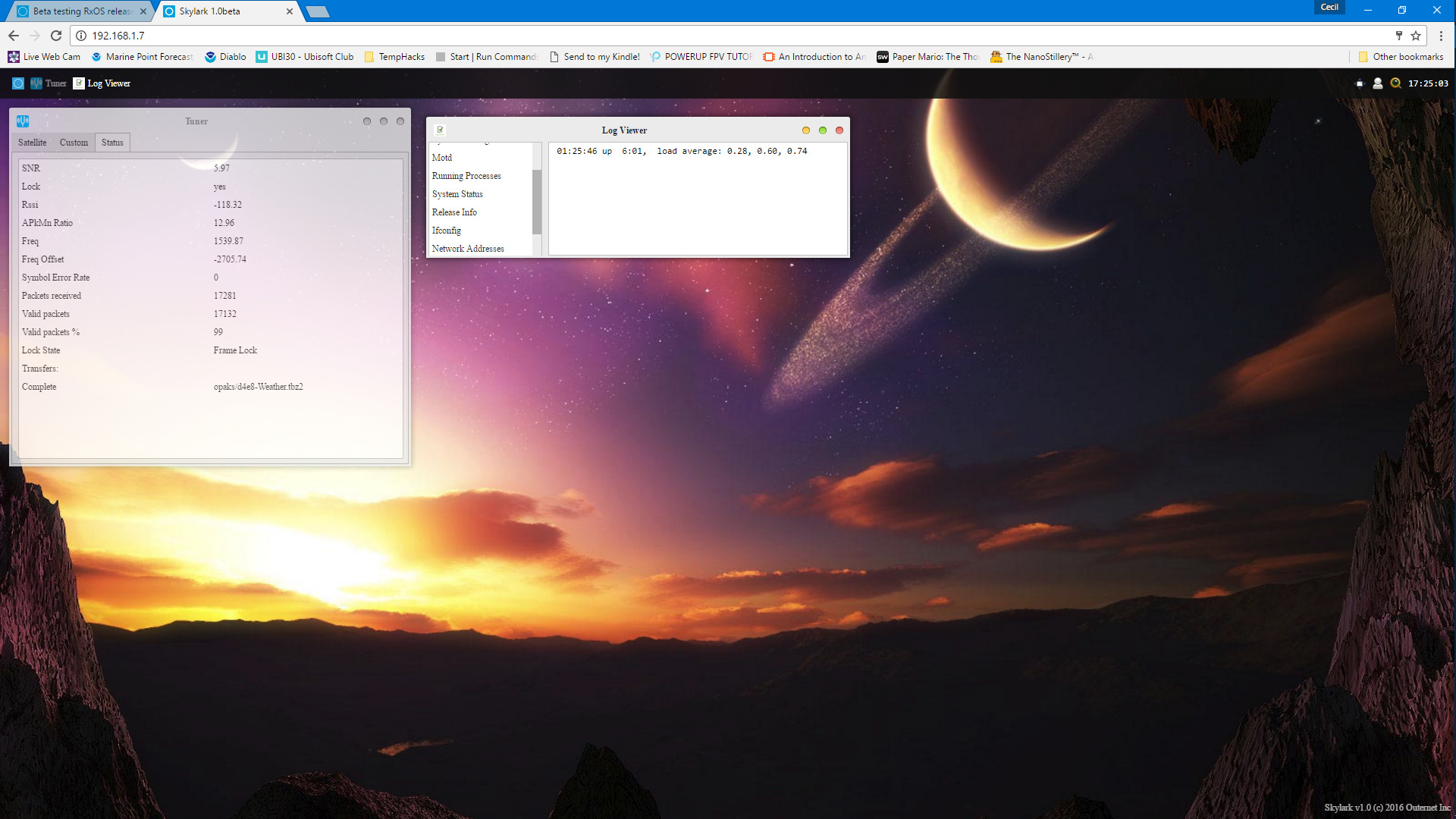Switch to the Satellite tab in Tuner
Image resolution: width=1456 pixels, height=819 pixels.
pos(33,143)
